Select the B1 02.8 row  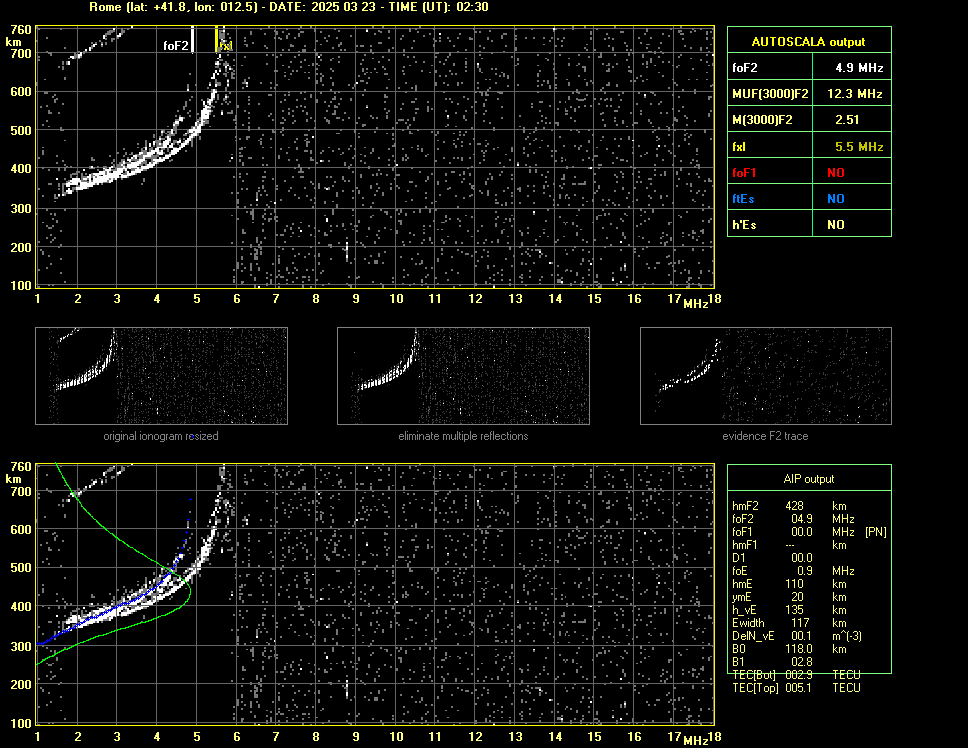pyautogui.click(x=772, y=662)
